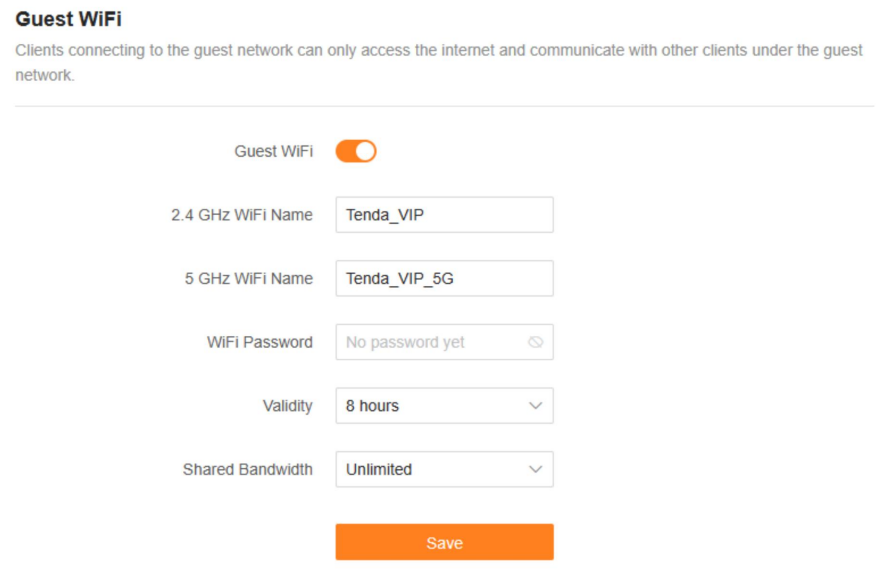Click the Save button
876x576 pixels.
[x=444, y=542]
